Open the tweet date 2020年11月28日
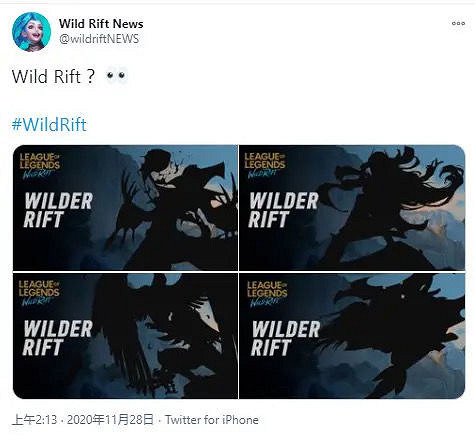The image size is (475, 437). pyautogui.click(x=110, y=420)
